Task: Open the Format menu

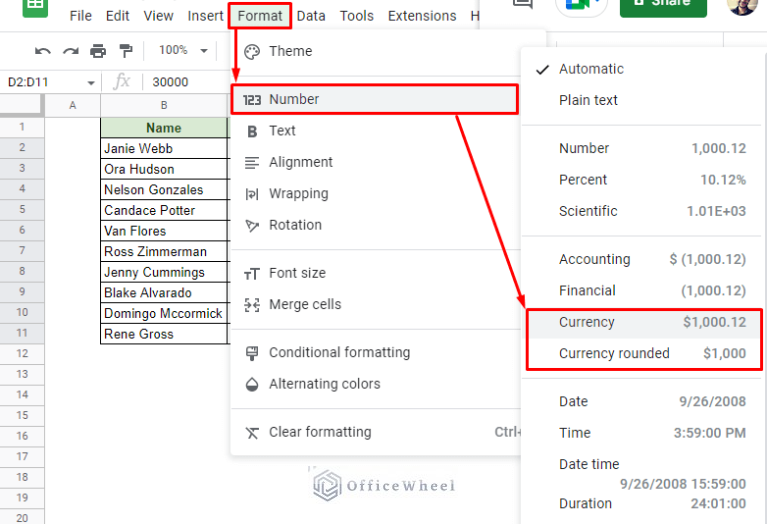Action: [260, 16]
